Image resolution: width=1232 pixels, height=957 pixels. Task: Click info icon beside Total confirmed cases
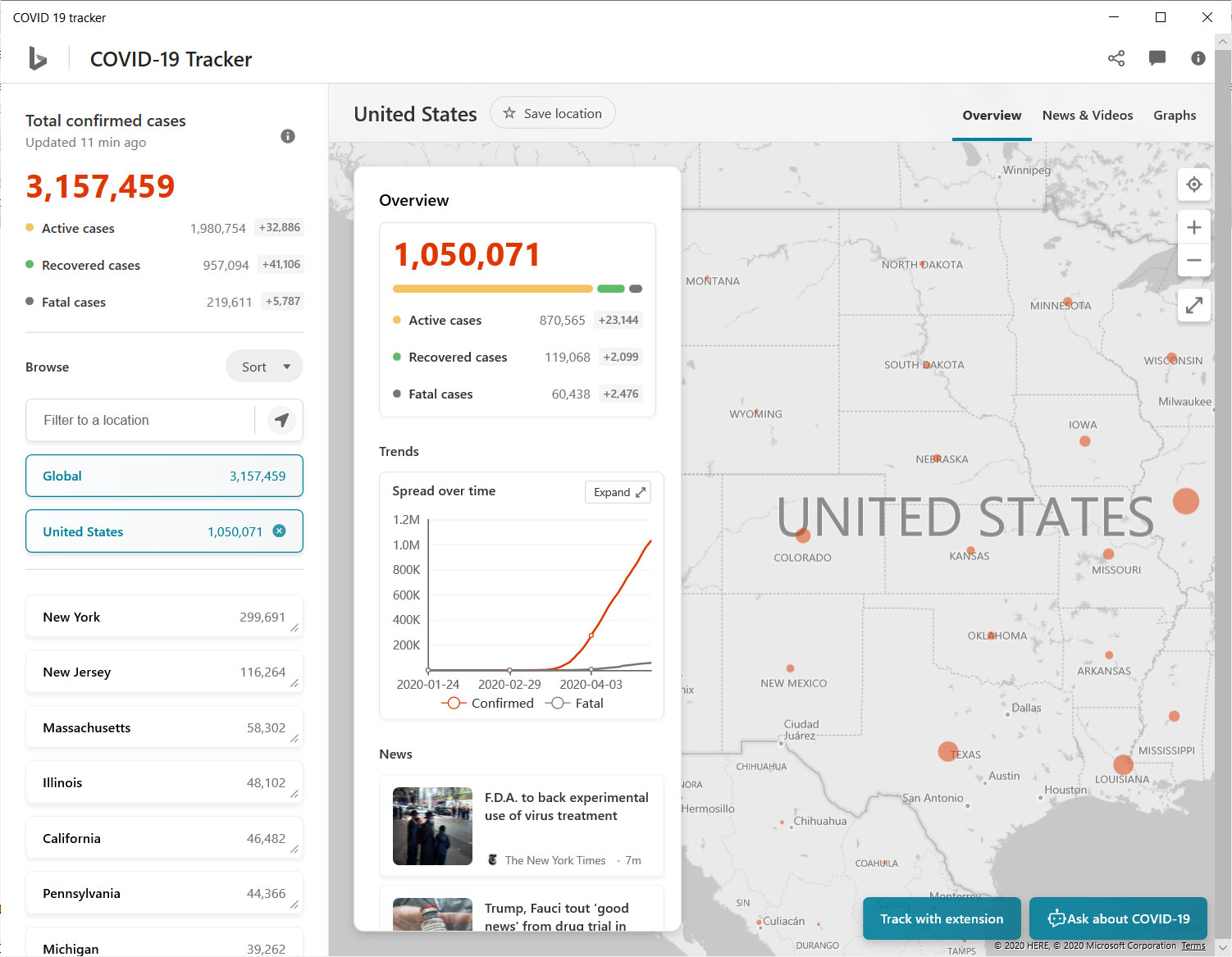(x=288, y=136)
